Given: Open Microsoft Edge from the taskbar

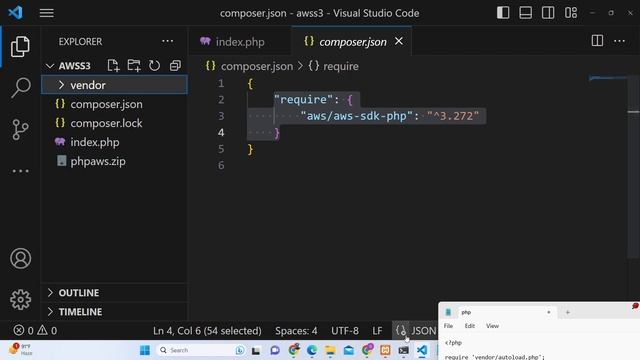Looking at the screenshot, I should coord(312,350).
